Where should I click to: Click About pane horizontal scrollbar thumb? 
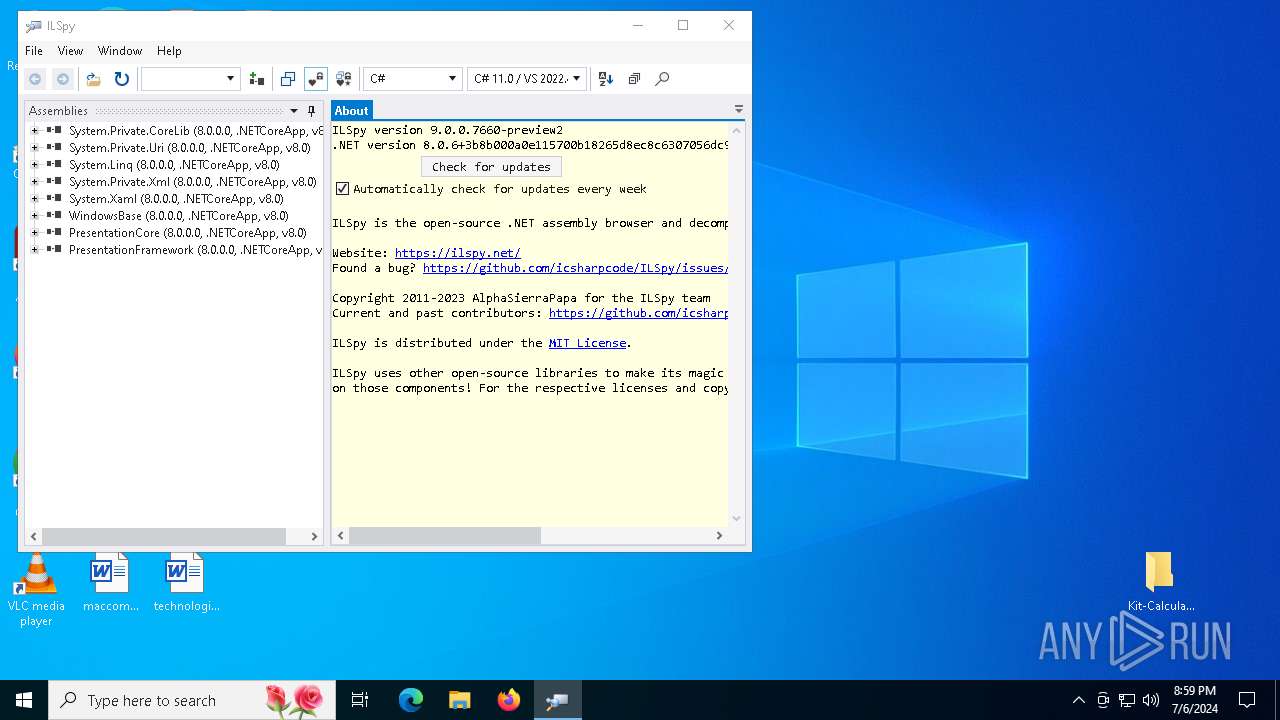pyautogui.click(x=445, y=536)
